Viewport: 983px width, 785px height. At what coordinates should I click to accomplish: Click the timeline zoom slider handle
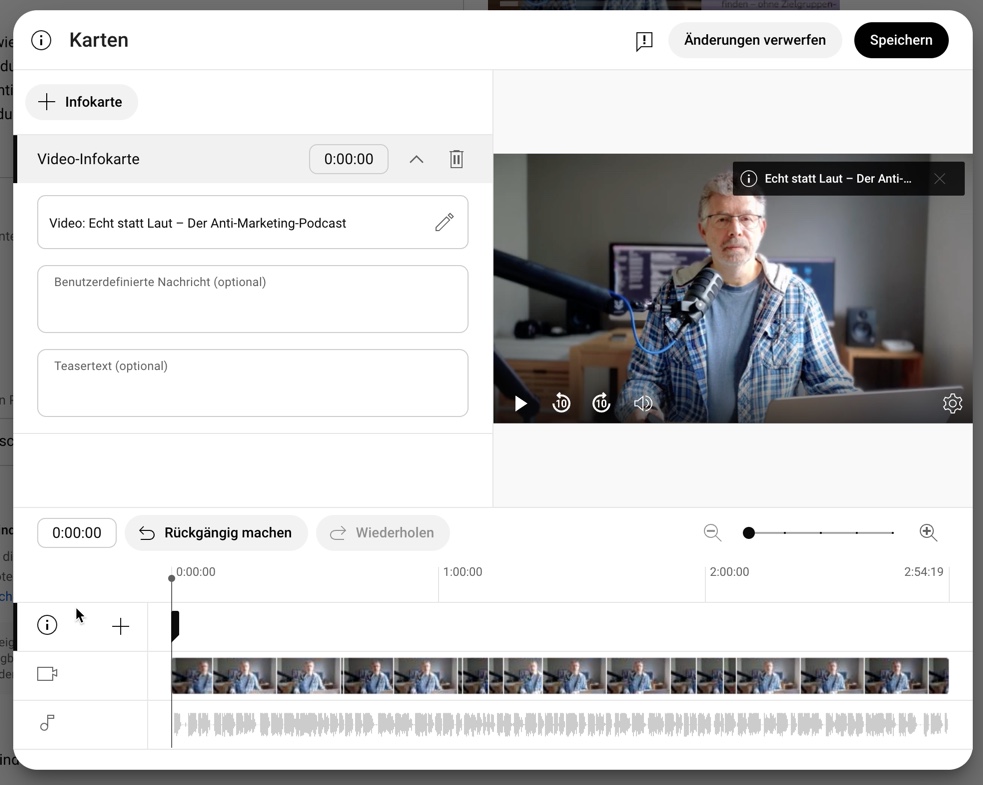coord(749,533)
